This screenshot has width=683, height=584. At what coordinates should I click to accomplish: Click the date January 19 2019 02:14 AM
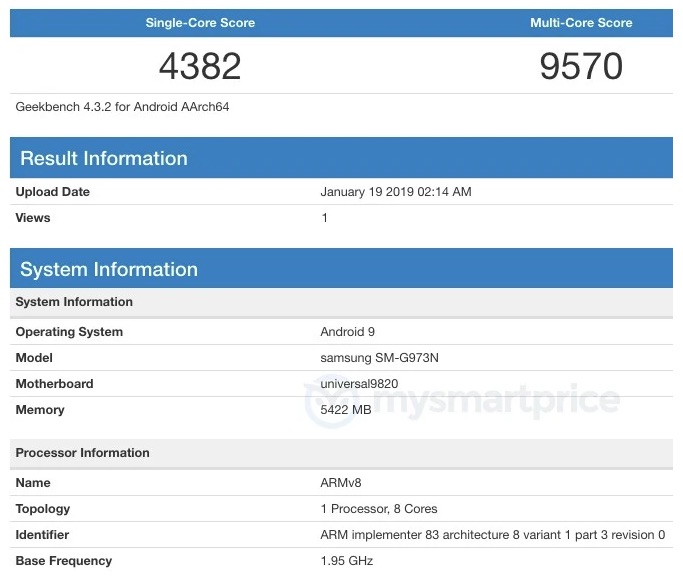[396, 192]
